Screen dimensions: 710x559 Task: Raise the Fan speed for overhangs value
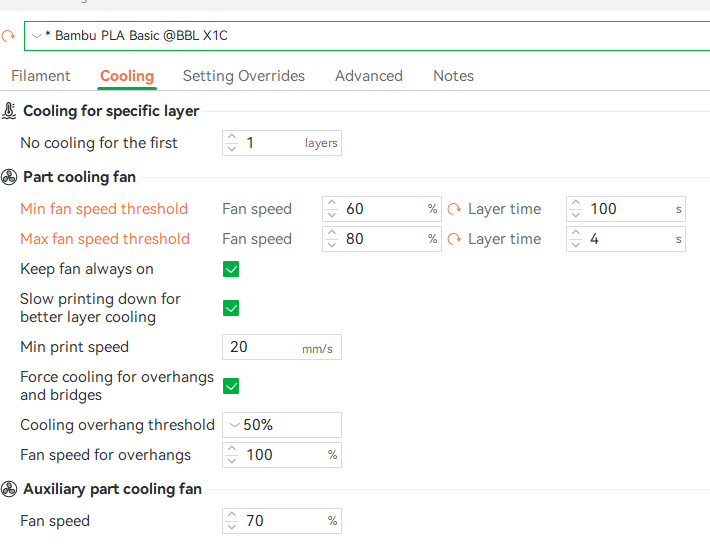[x=232, y=449]
